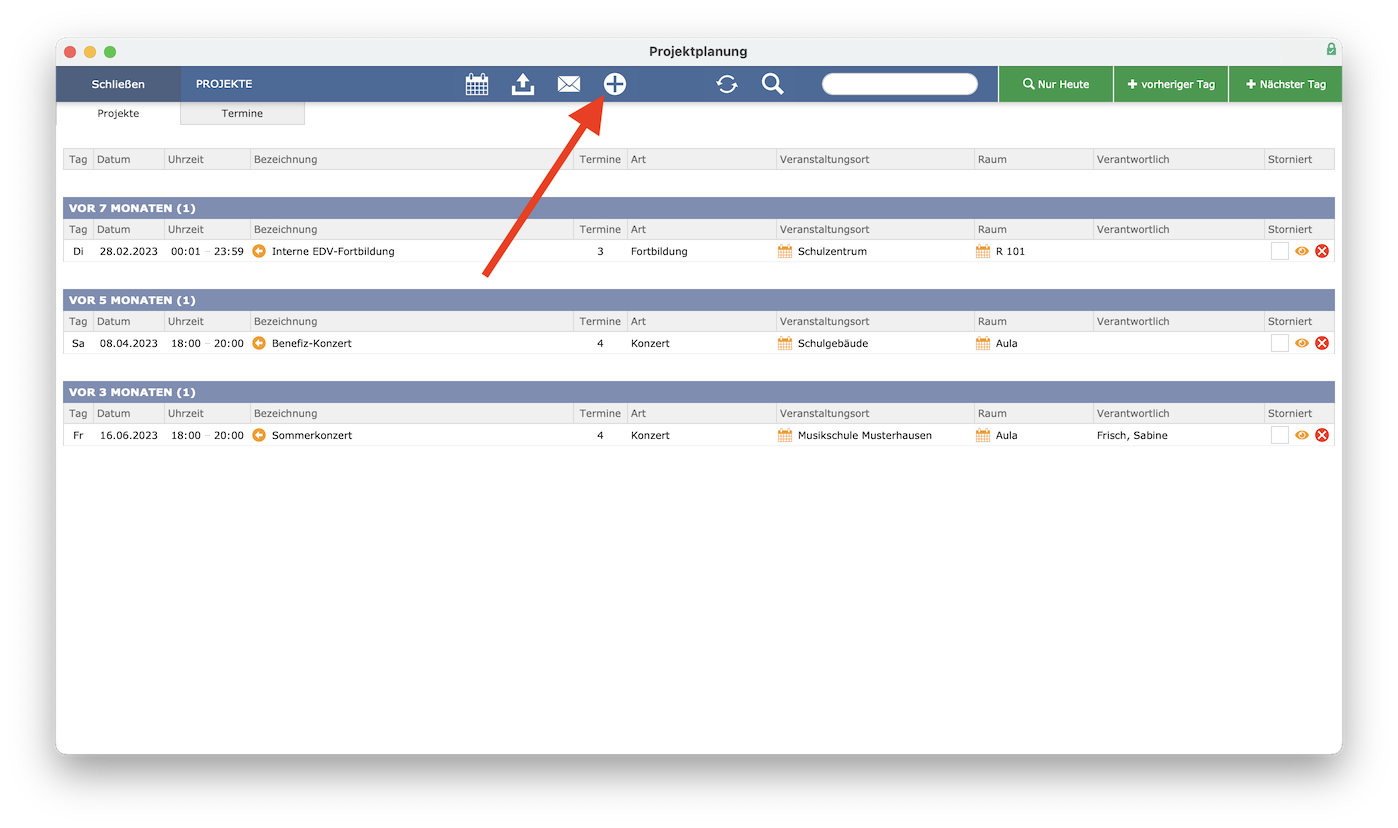This screenshot has width=1398, height=828.
Task: Click the vorheriger Tag button
Action: tap(1171, 84)
